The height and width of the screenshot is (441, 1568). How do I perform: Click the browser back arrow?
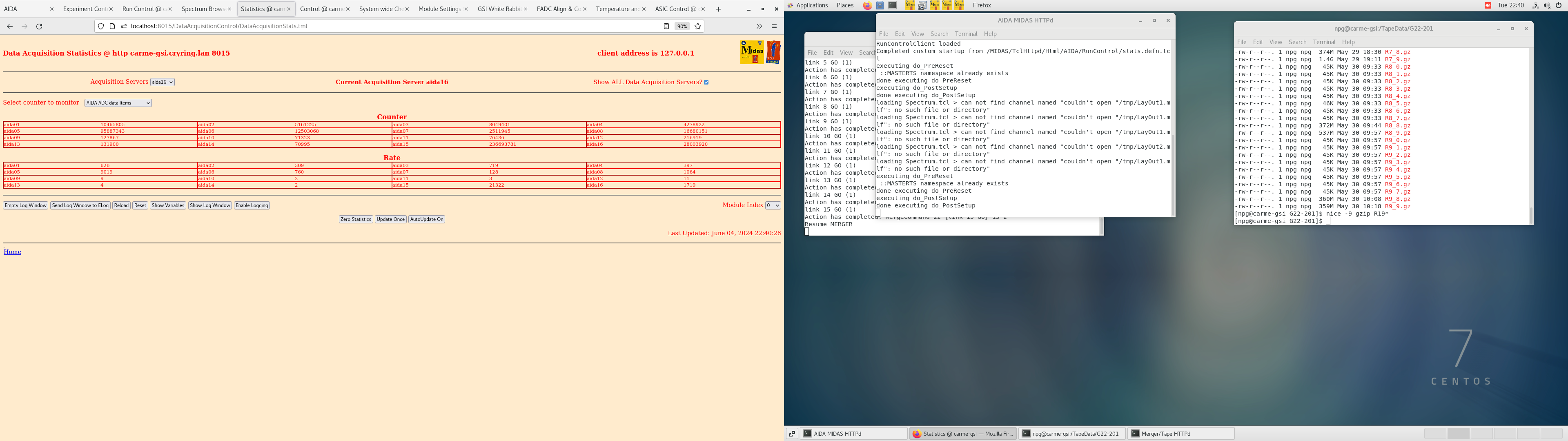click(10, 26)
